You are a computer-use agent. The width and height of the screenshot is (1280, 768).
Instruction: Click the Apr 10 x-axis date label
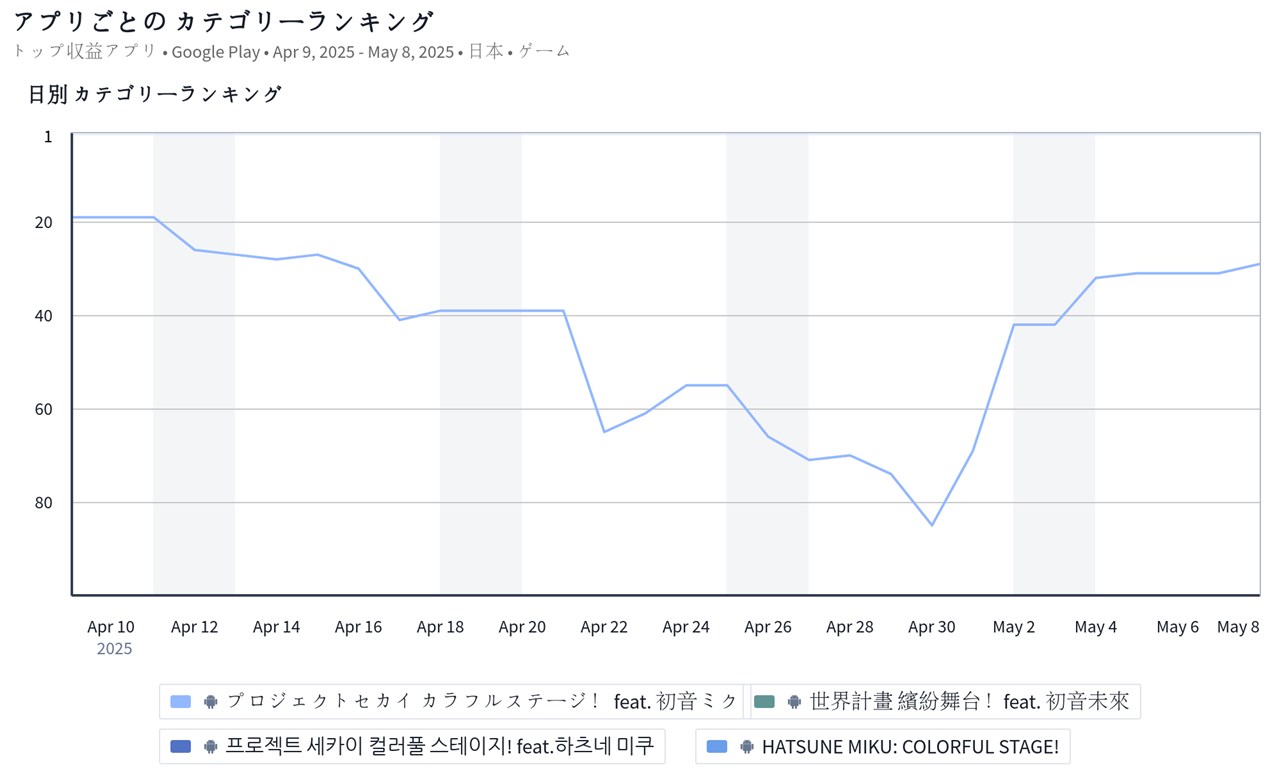110,627
